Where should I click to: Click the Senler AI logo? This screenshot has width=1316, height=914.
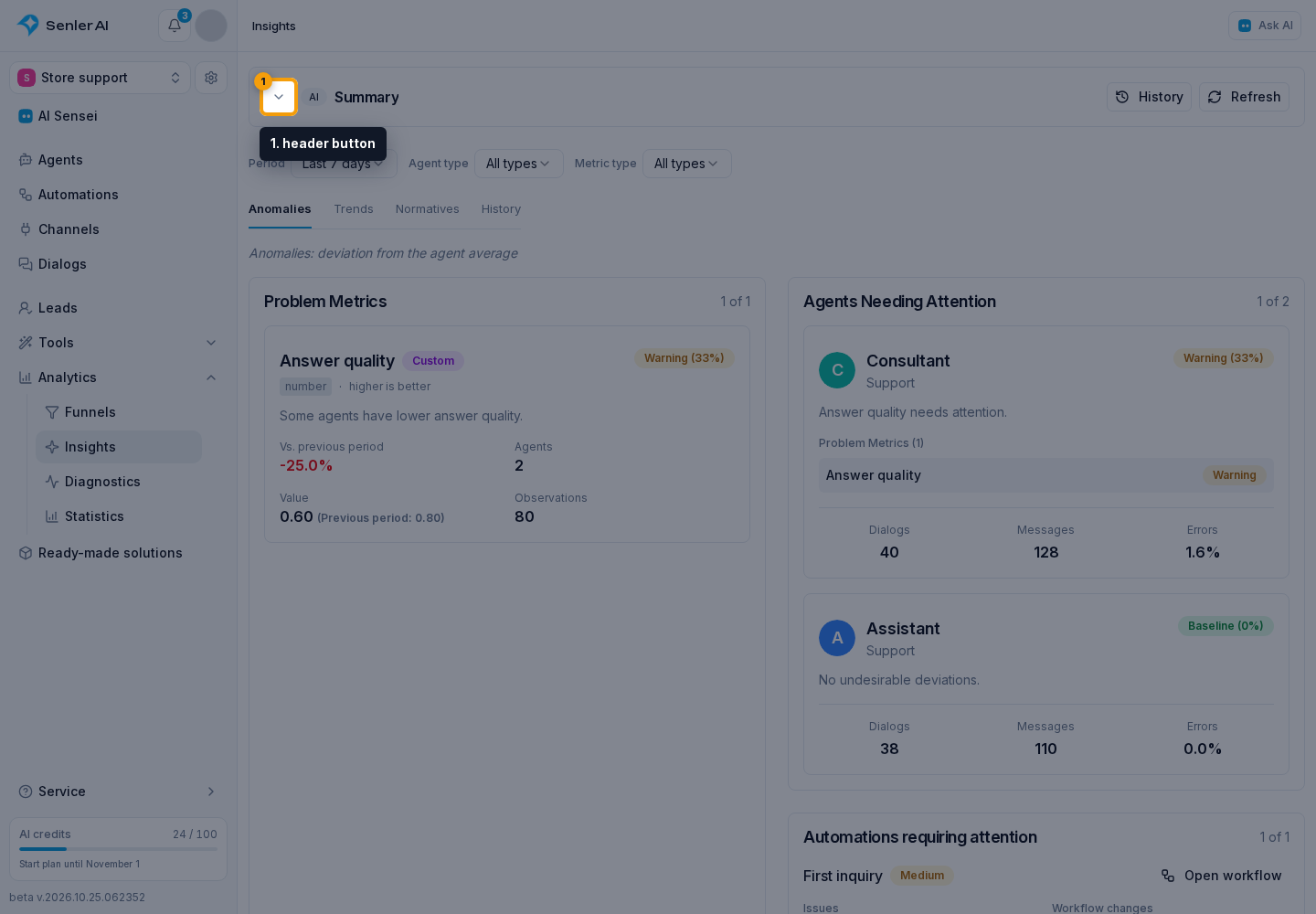tap(62, 26)
